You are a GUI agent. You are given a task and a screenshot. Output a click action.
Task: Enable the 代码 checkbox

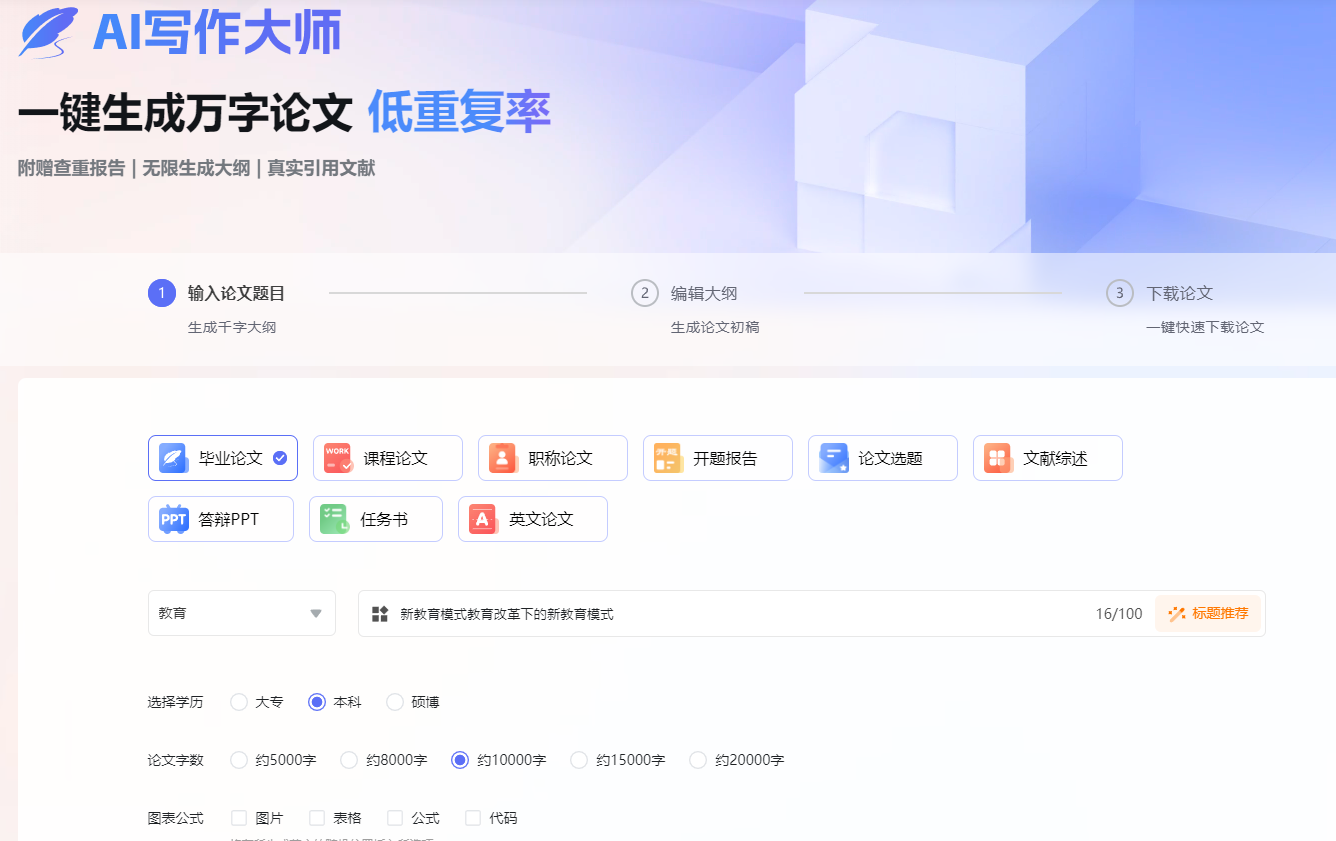coord(473,818)
